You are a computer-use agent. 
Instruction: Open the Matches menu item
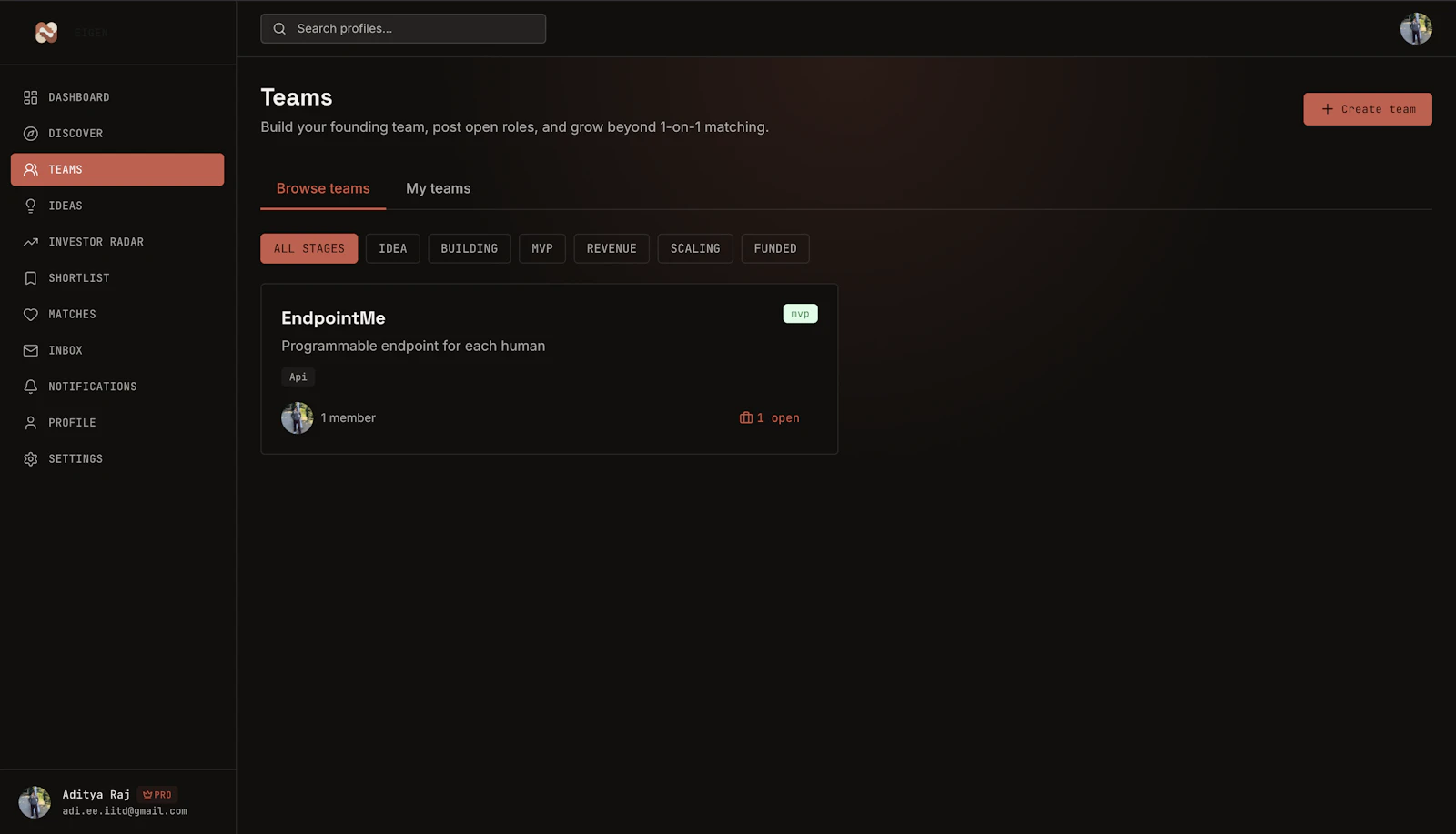point(117,314)
